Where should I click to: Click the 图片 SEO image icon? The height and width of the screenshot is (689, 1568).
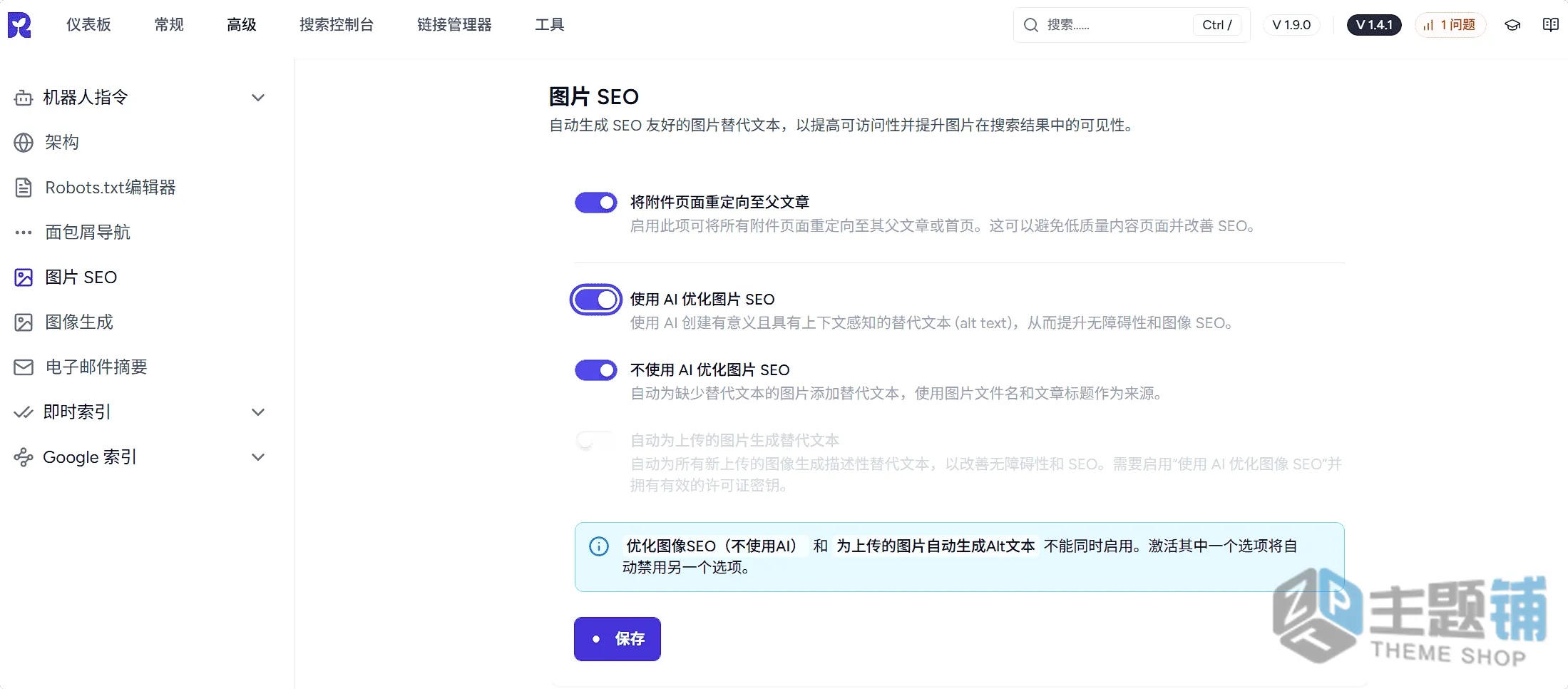(x=24, y=277)
